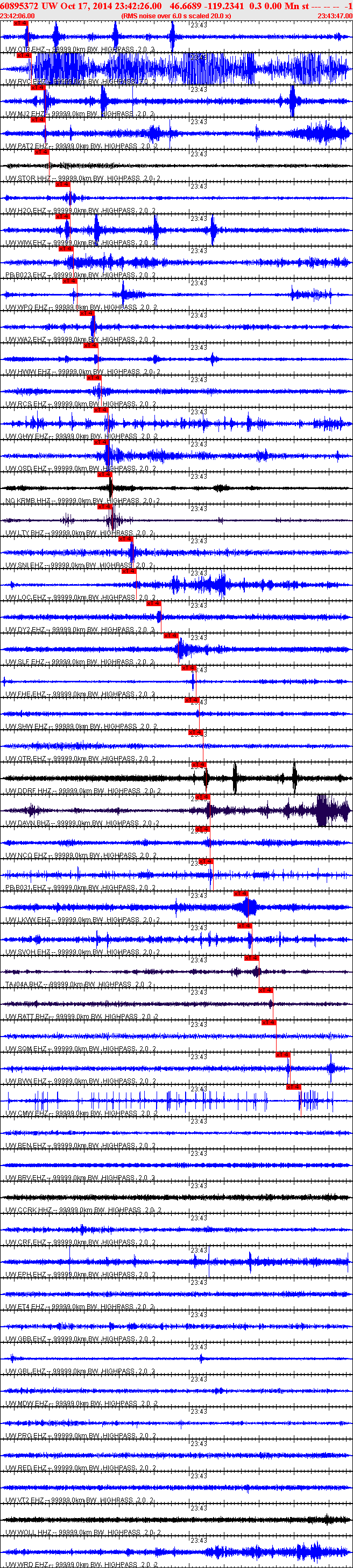Viewport: 353px width, 1568px height.
Task: Select the UW HWIW EHZ station label
Action: (x=83, y=372)
